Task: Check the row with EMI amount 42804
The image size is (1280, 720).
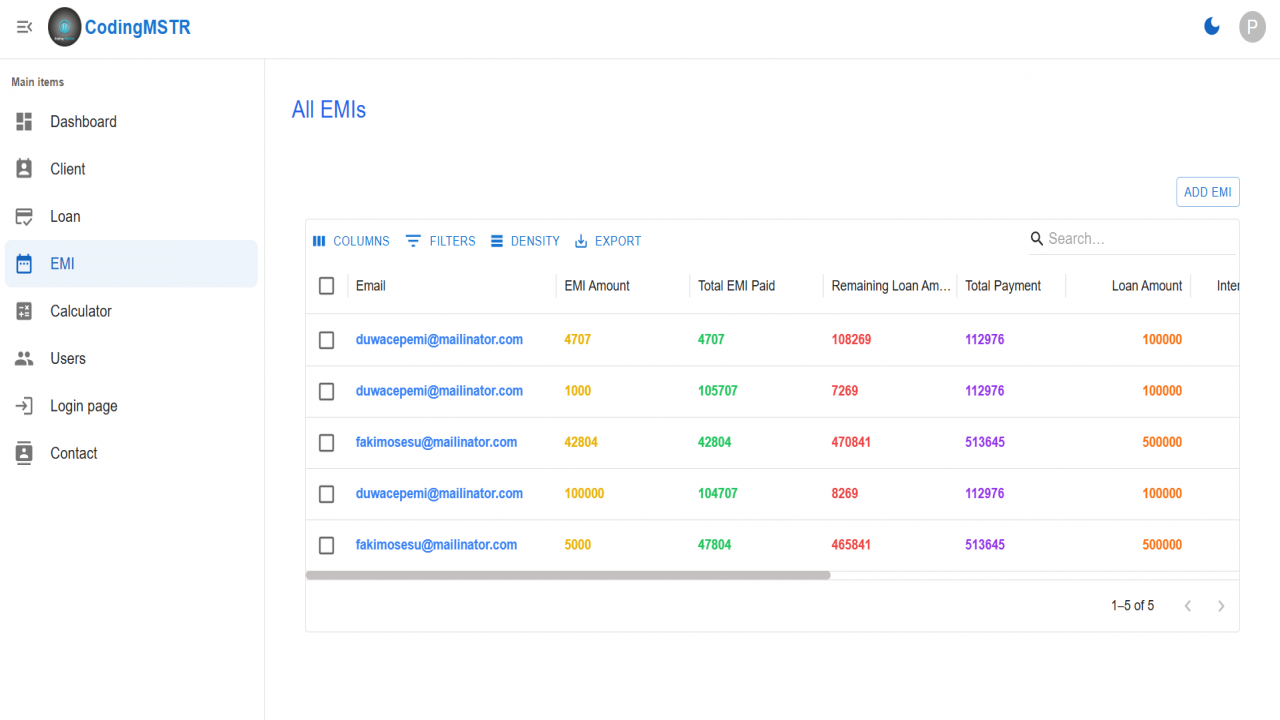Action: [326, 442]
